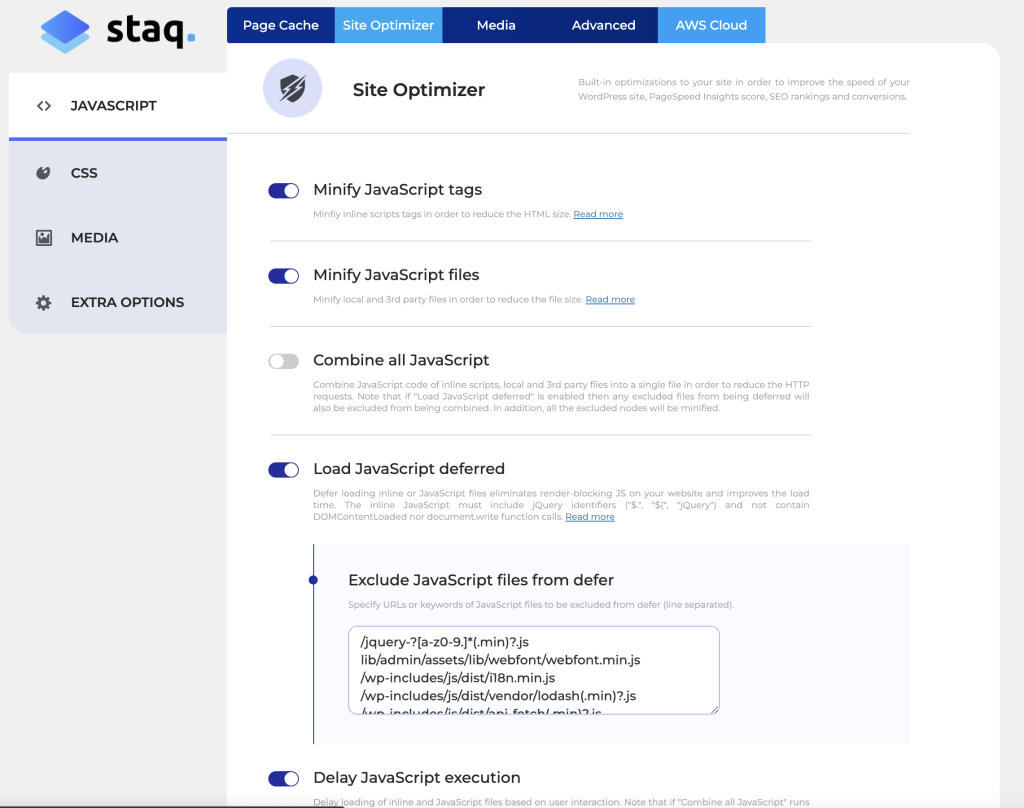Image resolution: width=1024 pixels, height=808 pixels.
Task: Click the Extra Options gear icon
Action: click(x=43, y=303)
